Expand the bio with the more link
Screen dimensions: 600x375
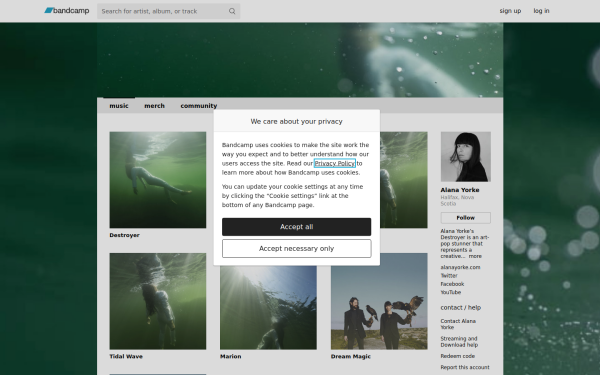click(475, 256)
